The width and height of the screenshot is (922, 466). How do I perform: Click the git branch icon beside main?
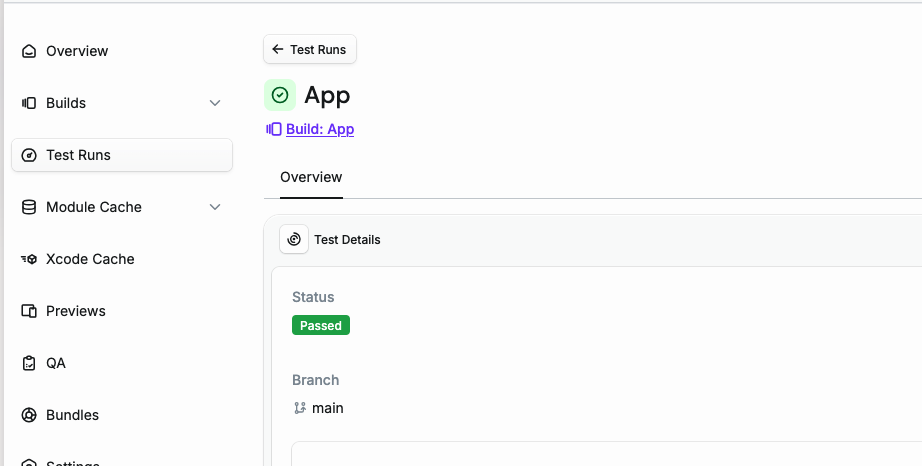click(x=299, y=408)
